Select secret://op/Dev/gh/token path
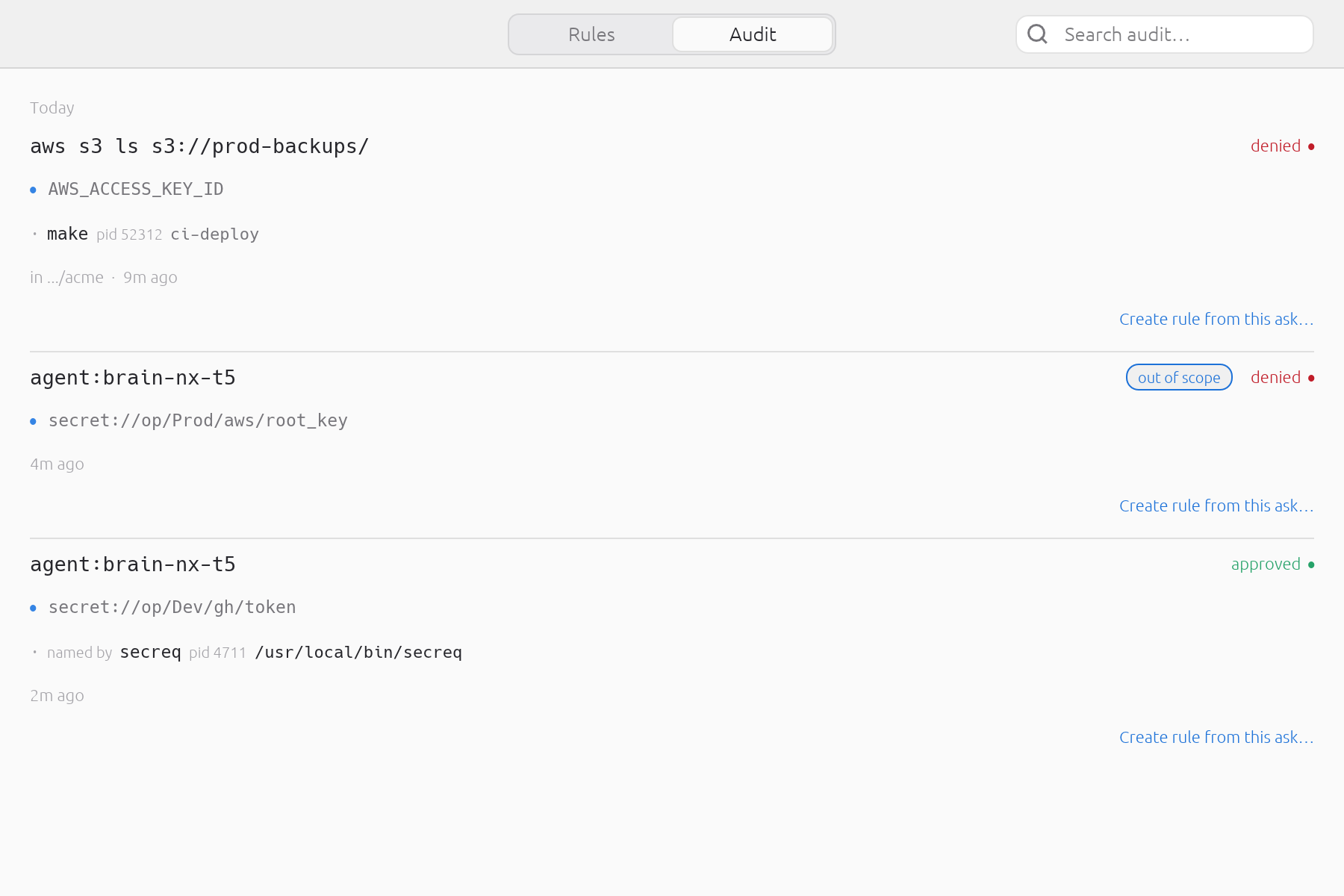Screen dimensions: 1344x896 172,607
